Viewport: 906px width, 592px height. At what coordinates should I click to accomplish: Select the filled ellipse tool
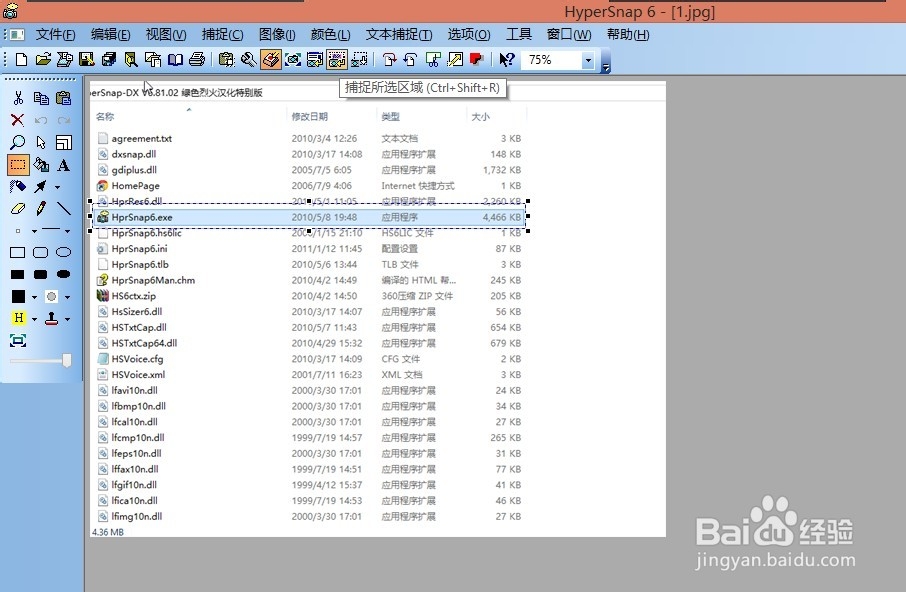[64, 274]
